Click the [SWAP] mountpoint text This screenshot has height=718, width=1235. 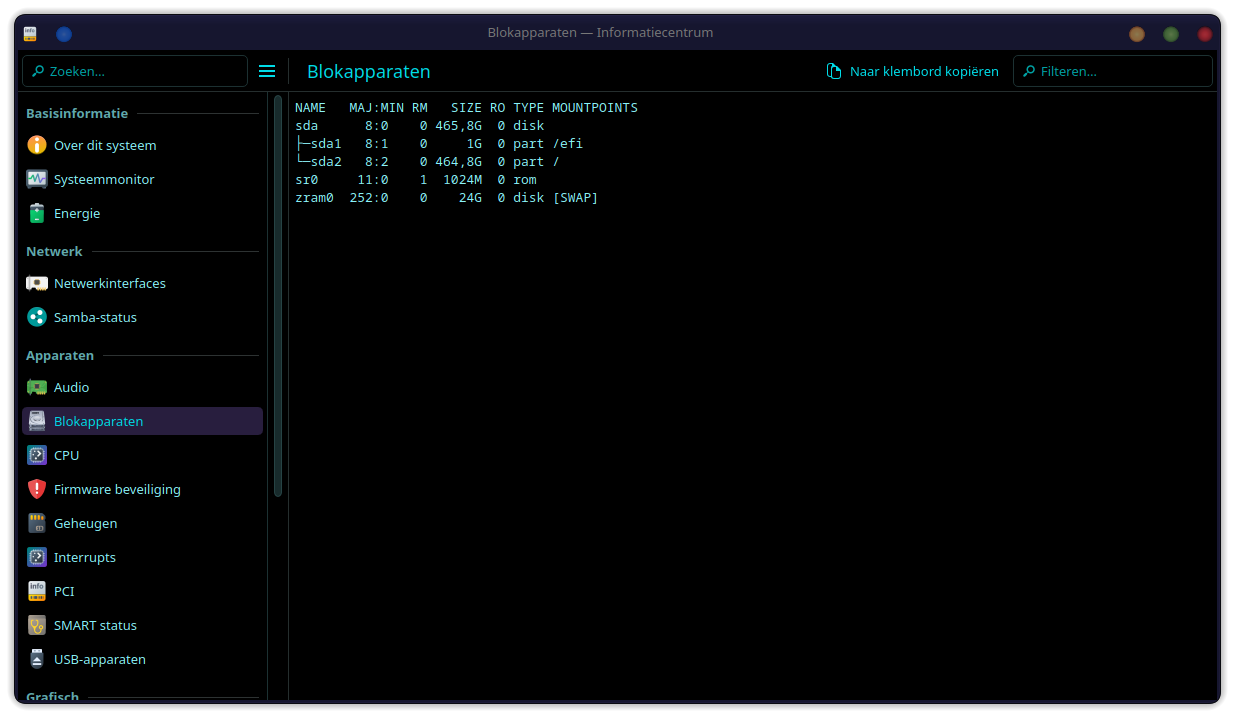575,198
